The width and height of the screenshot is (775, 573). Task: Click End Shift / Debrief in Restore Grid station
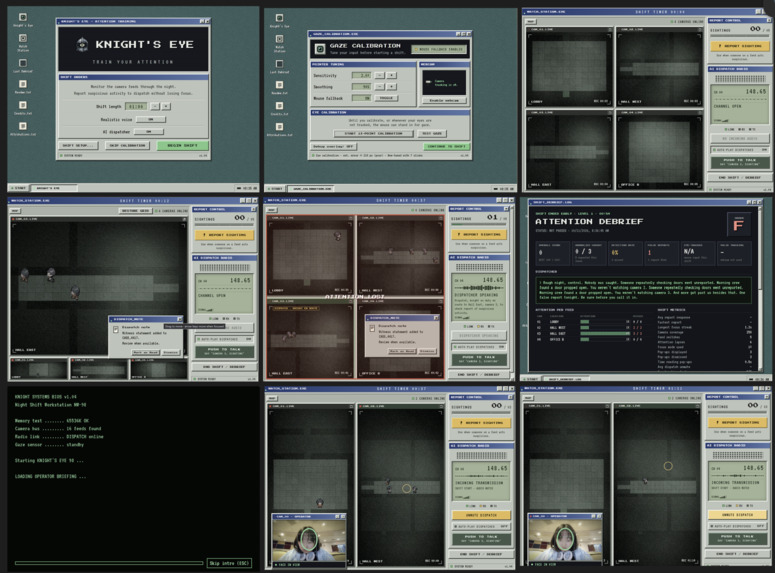(224, 367)
